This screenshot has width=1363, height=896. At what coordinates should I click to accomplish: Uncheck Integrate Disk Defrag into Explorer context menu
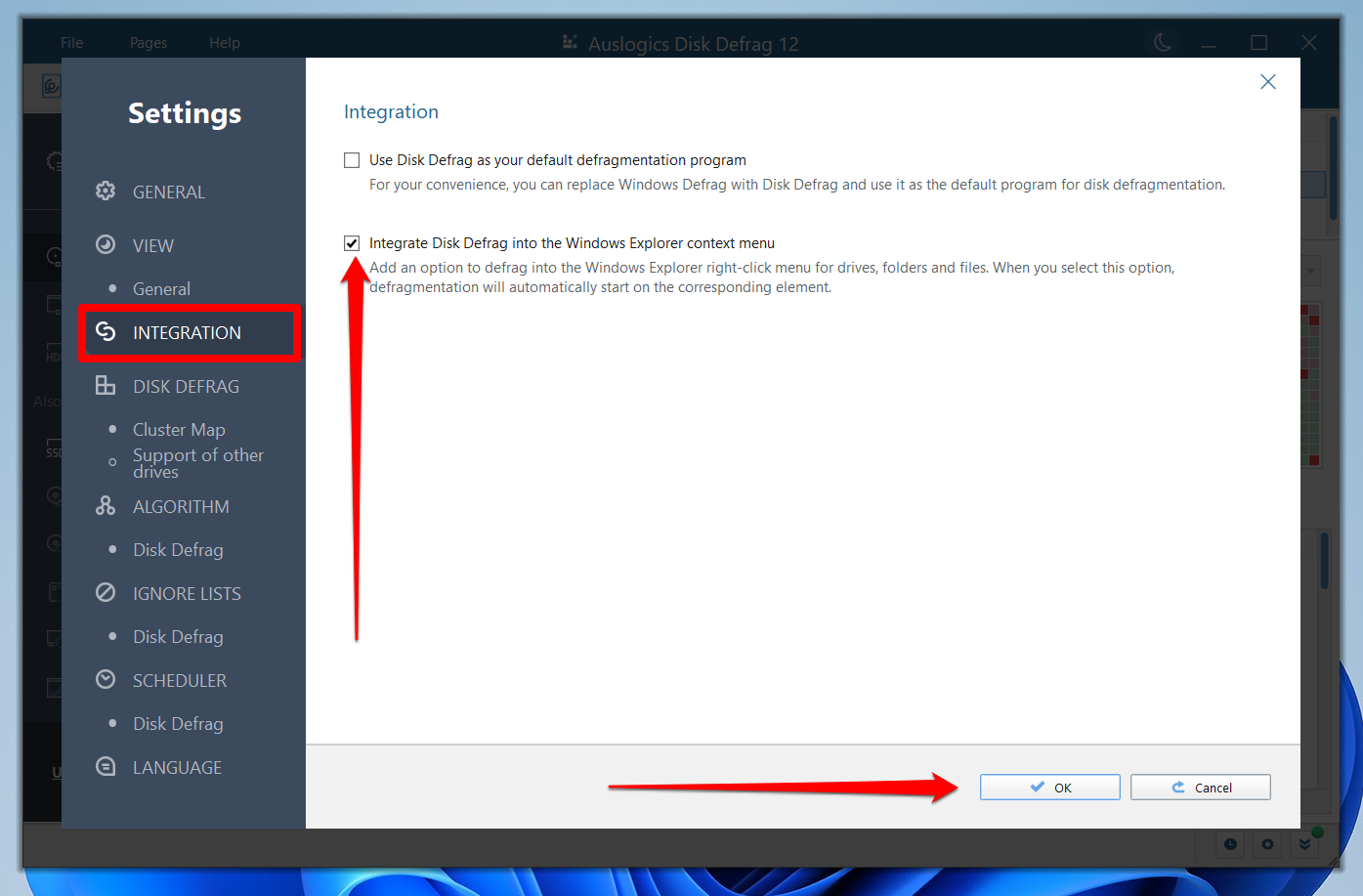(x=352, y=243)
